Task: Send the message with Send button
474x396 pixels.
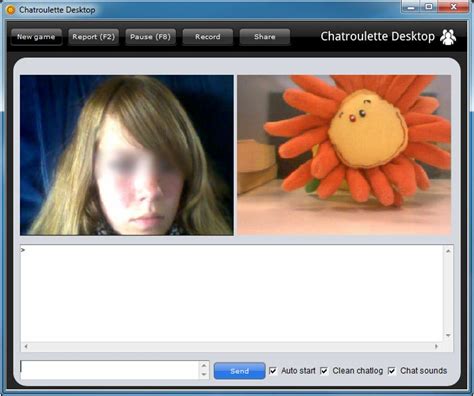Action: (239, 371)
